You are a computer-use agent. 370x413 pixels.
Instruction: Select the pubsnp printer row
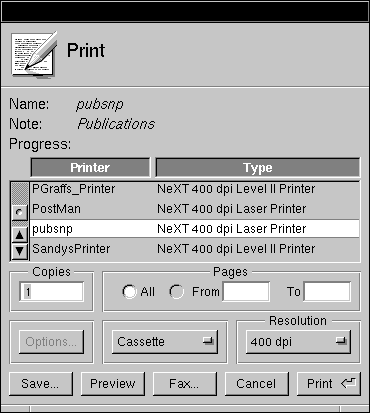(x=195, y=229)
